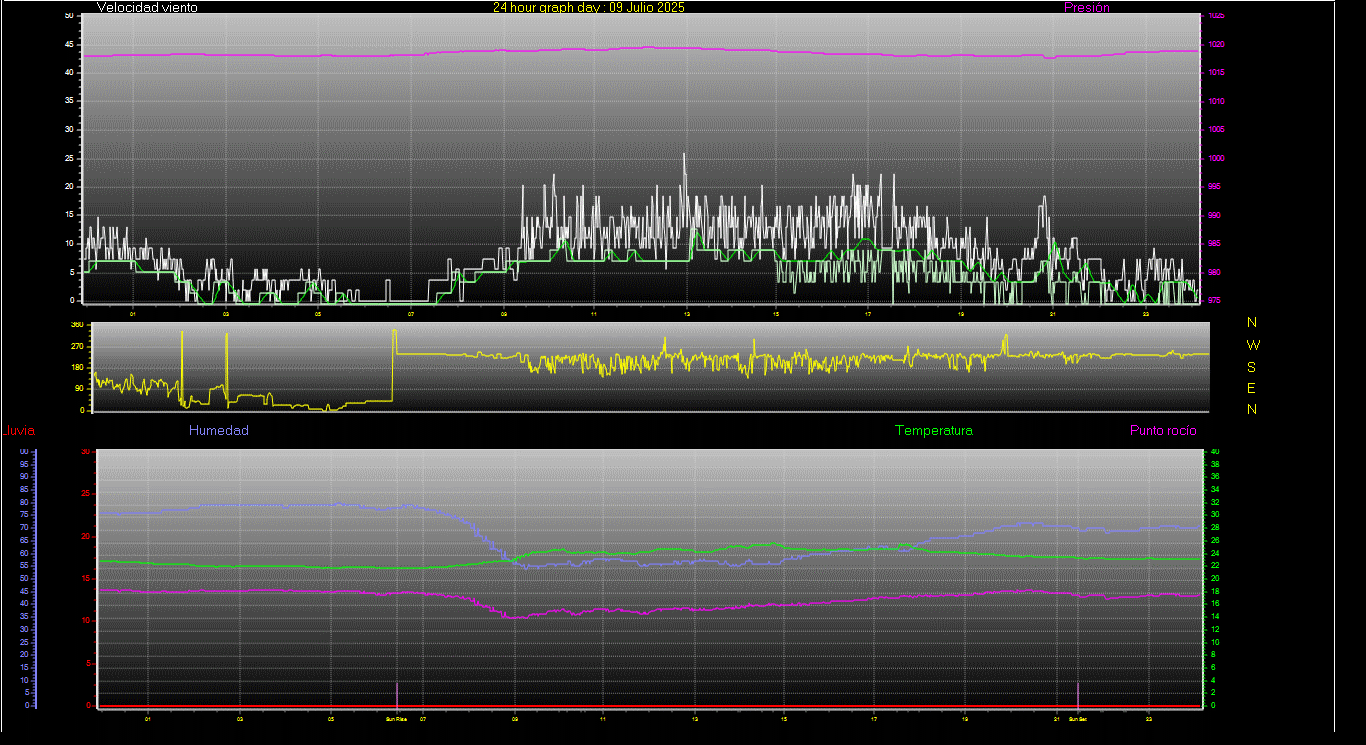Click the "W" wind direction letter
1366x745 pixels.
[1253, 345]
